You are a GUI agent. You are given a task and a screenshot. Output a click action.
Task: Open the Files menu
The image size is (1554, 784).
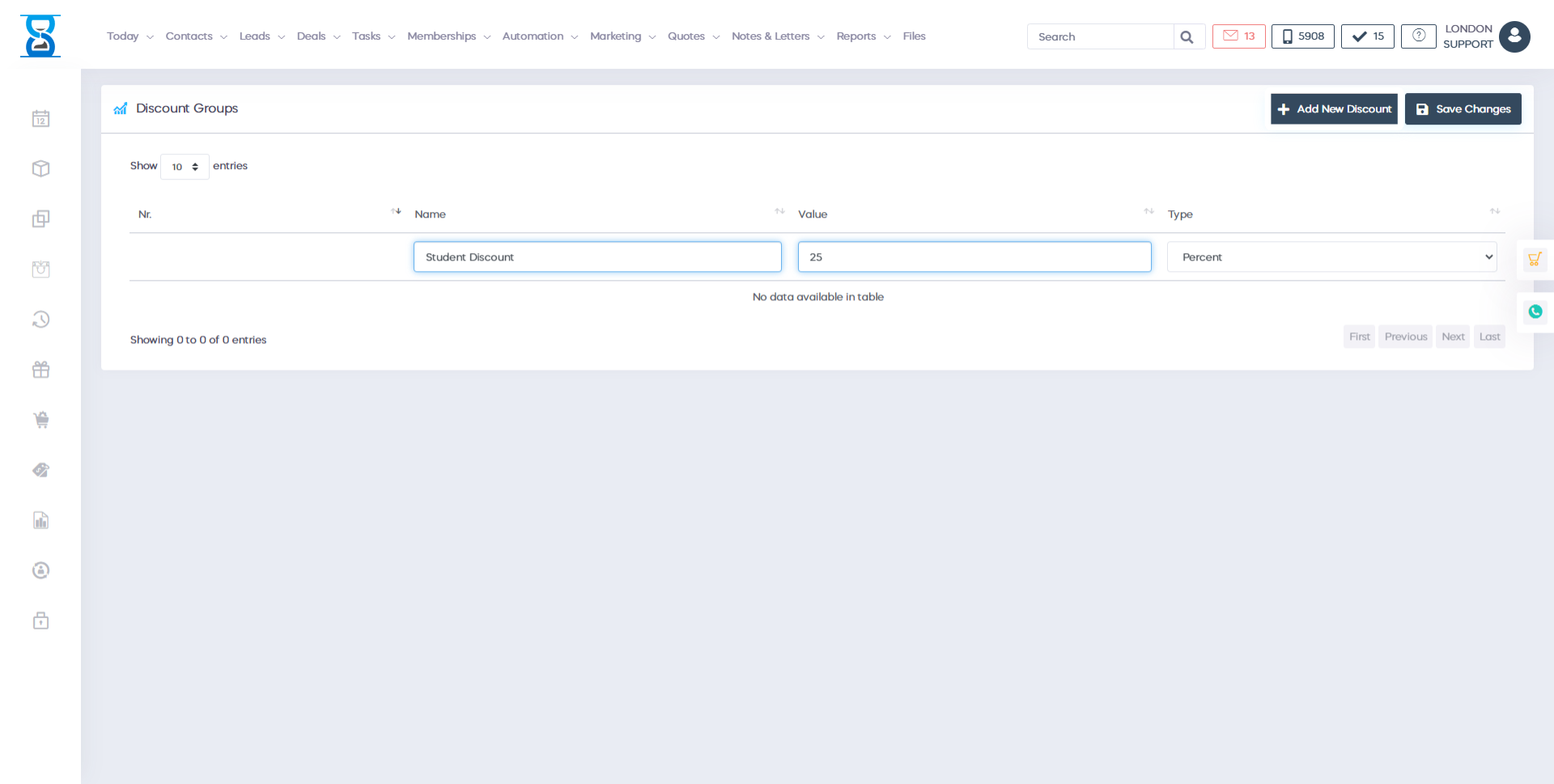tap(914, 36)
